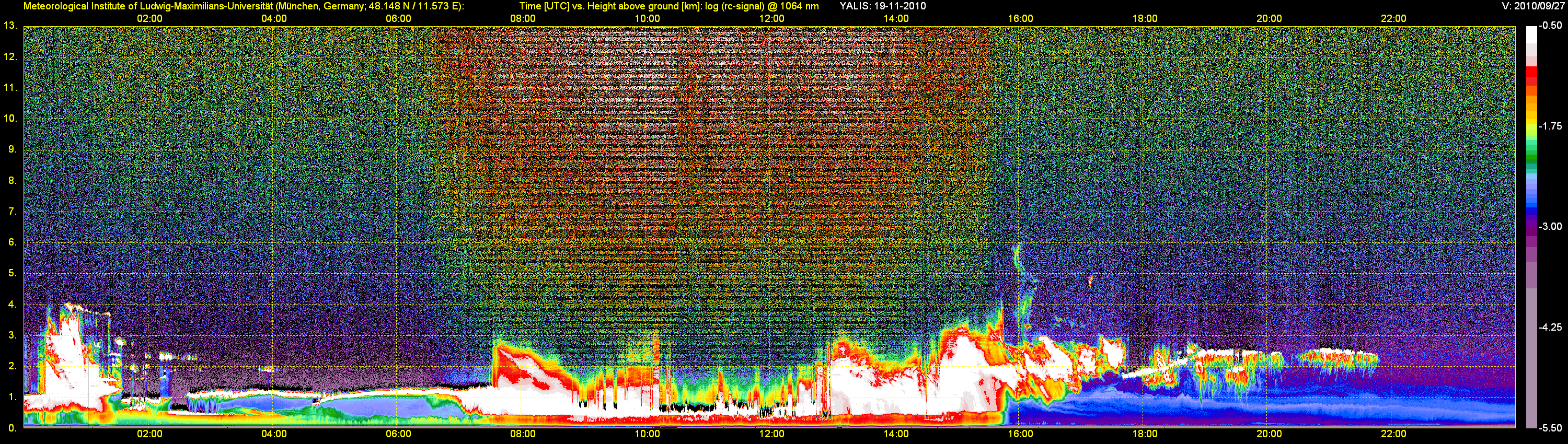Click the 11. height axis label

click(x=10, y=88)
